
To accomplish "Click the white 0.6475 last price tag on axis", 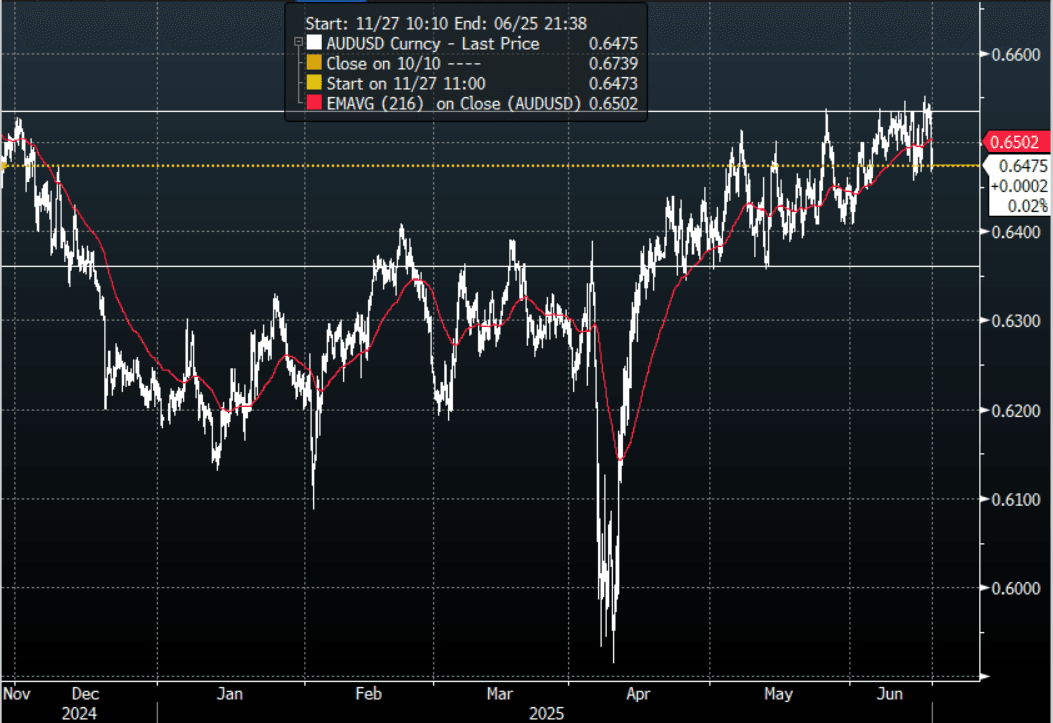I will point(1022,166).
